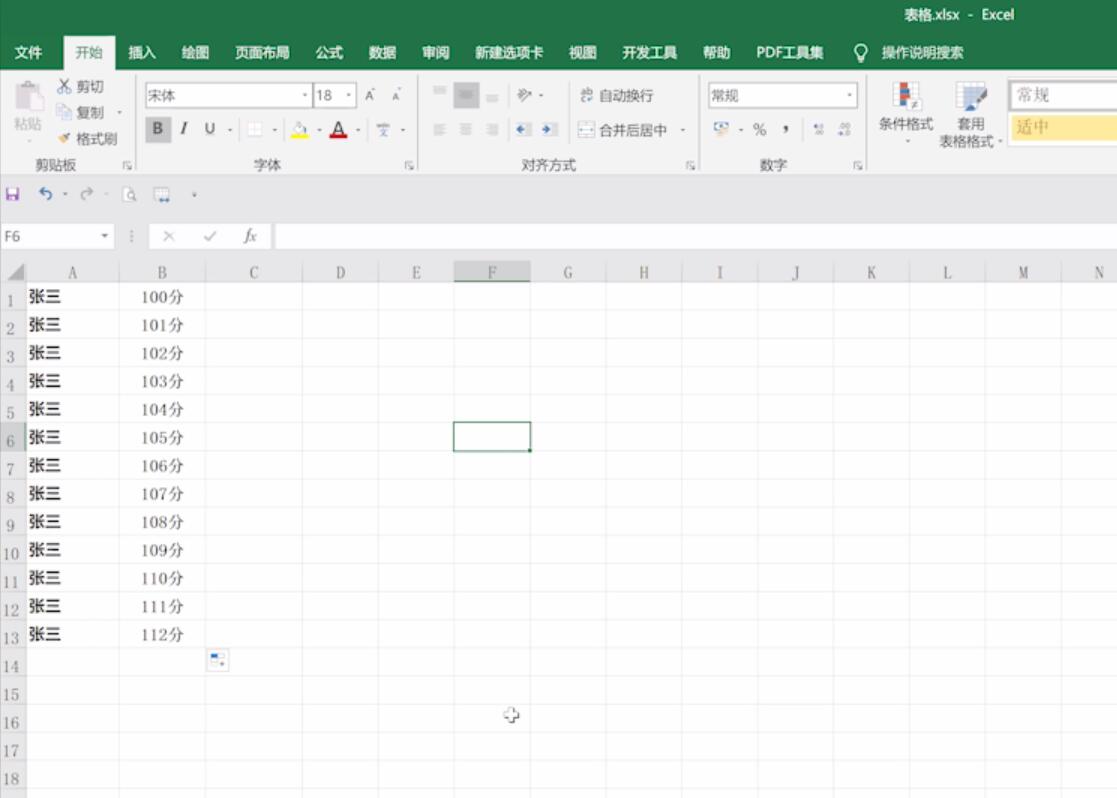This screenshot has width=1117, height=798.
Task: Apply comma style format
Action: click(x=786, y=130)
